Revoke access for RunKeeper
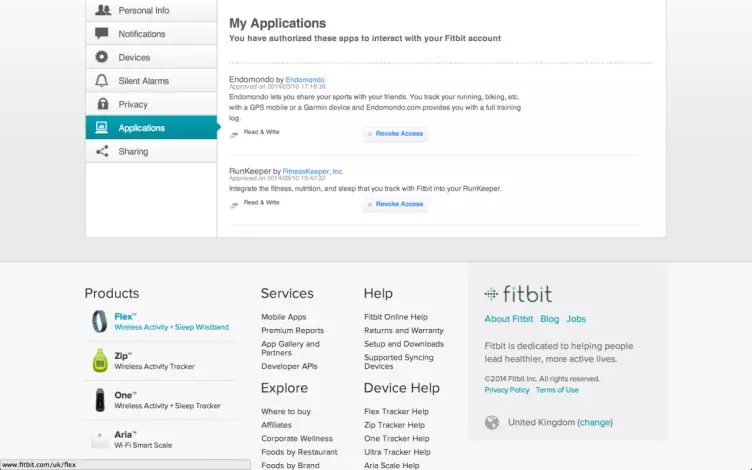The width and height of the screenshot is (752, 470). pos(395,204)
